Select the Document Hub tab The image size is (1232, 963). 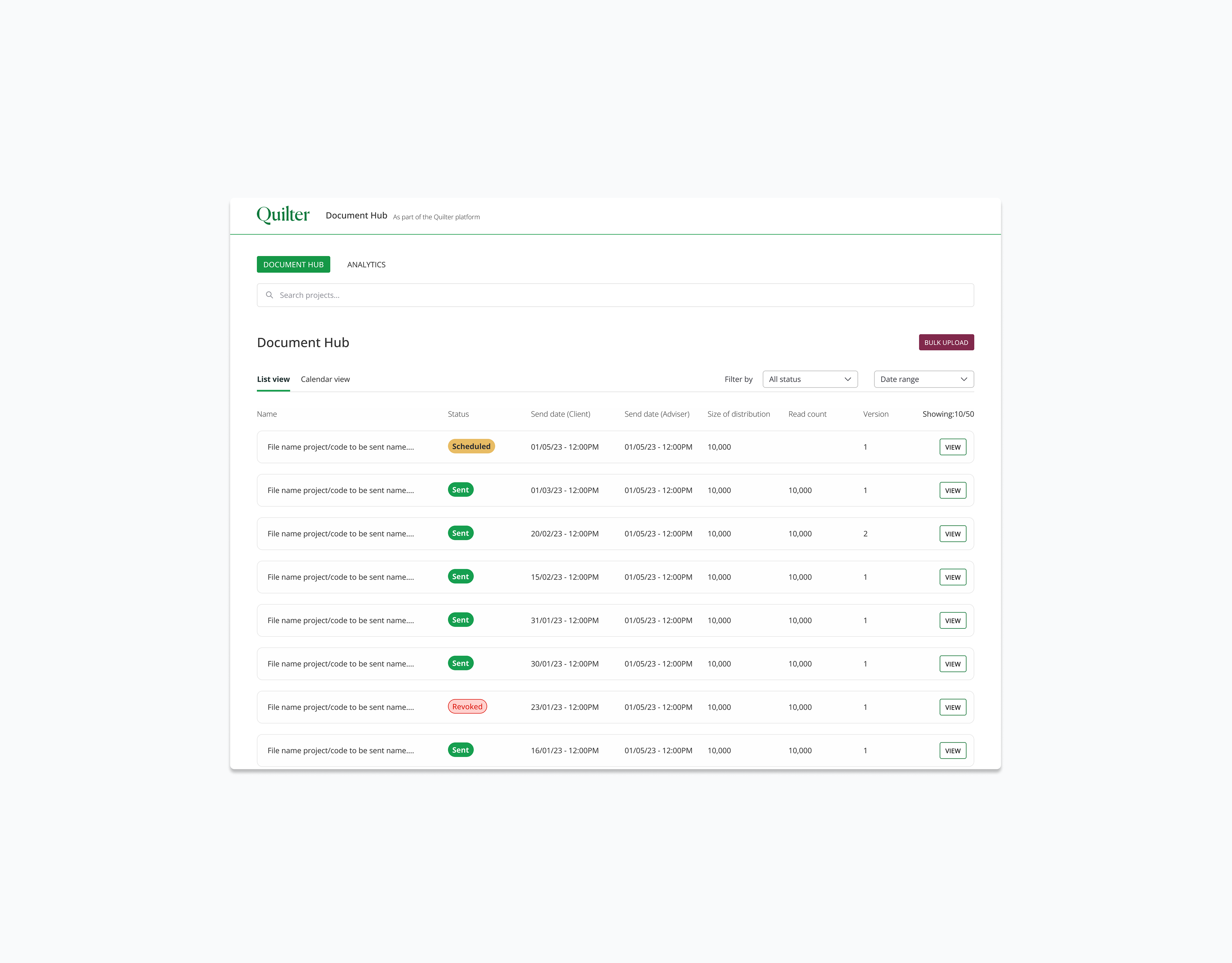click(293, 265)
